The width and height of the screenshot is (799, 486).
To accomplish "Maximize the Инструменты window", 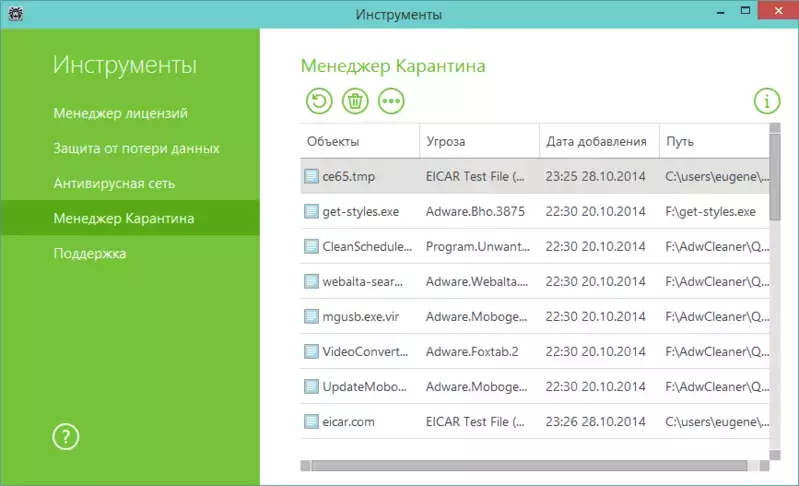I will [x=745, y=11].
